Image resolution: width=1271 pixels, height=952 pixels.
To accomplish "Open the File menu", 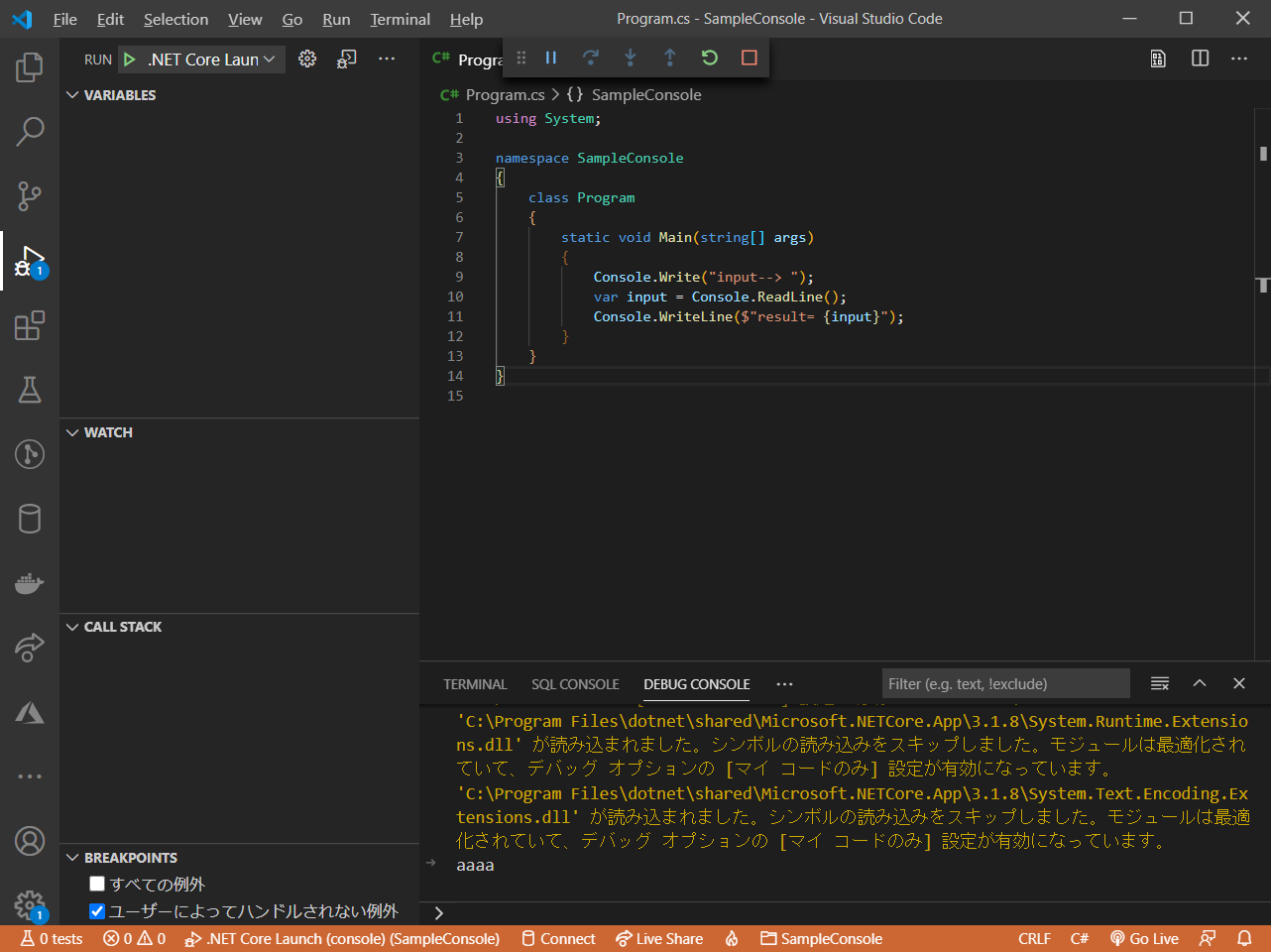I will coord(65,19).
